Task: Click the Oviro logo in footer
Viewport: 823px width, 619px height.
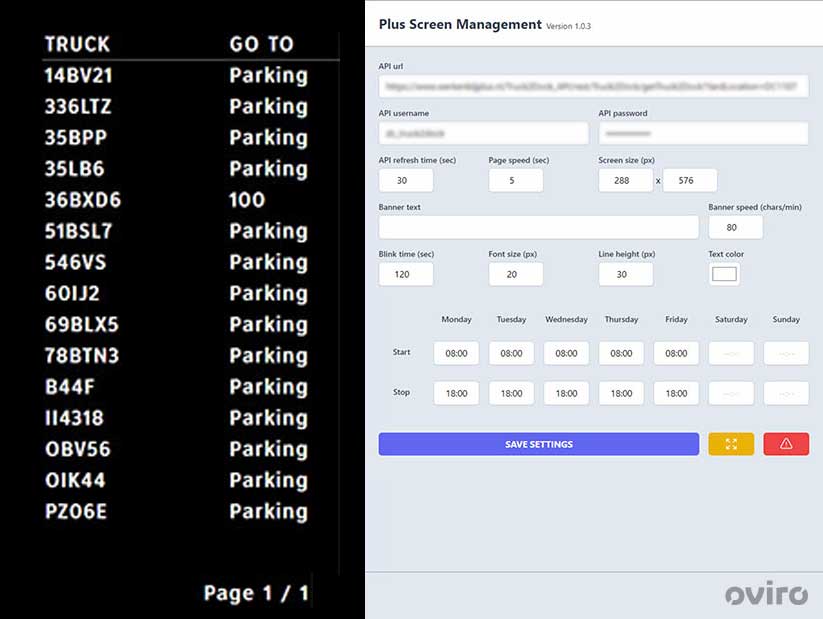Action: pyautogui.click(x=766, y=596)
